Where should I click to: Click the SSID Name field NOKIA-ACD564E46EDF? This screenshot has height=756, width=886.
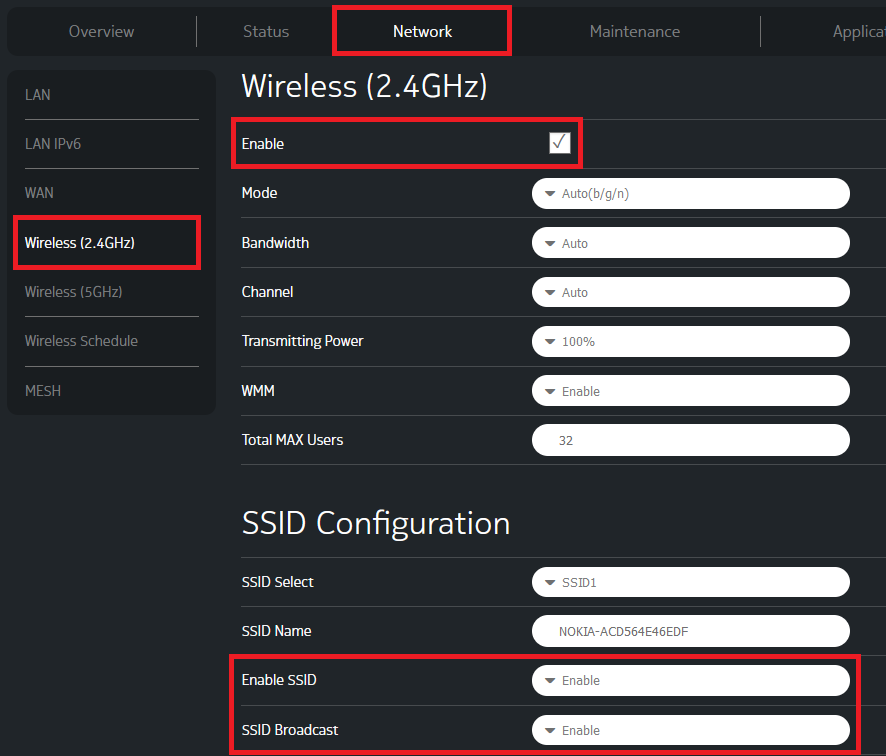tap(690, 631)
